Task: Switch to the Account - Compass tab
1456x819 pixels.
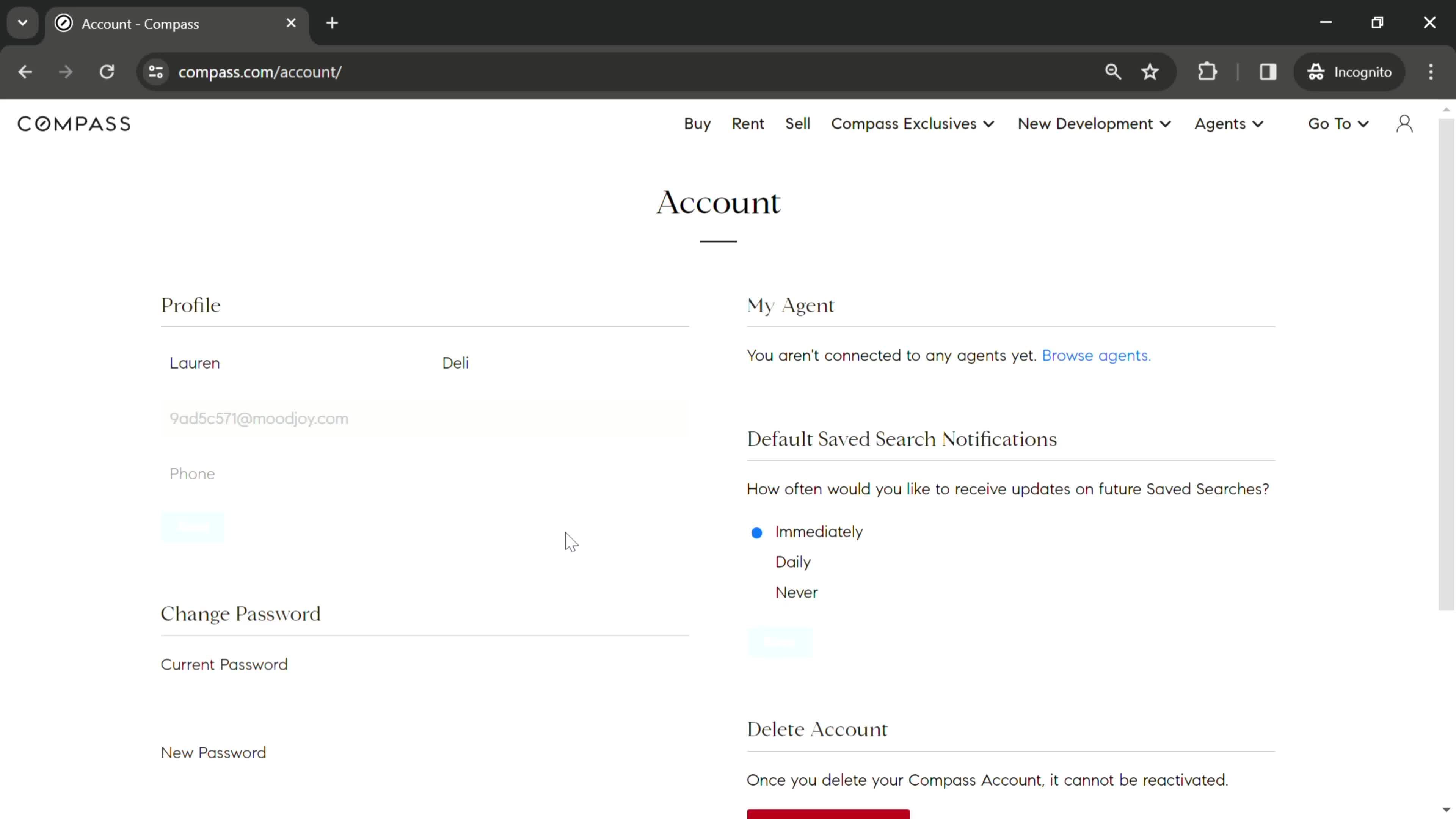Action: pyautogui.click(x=177, y=24)
